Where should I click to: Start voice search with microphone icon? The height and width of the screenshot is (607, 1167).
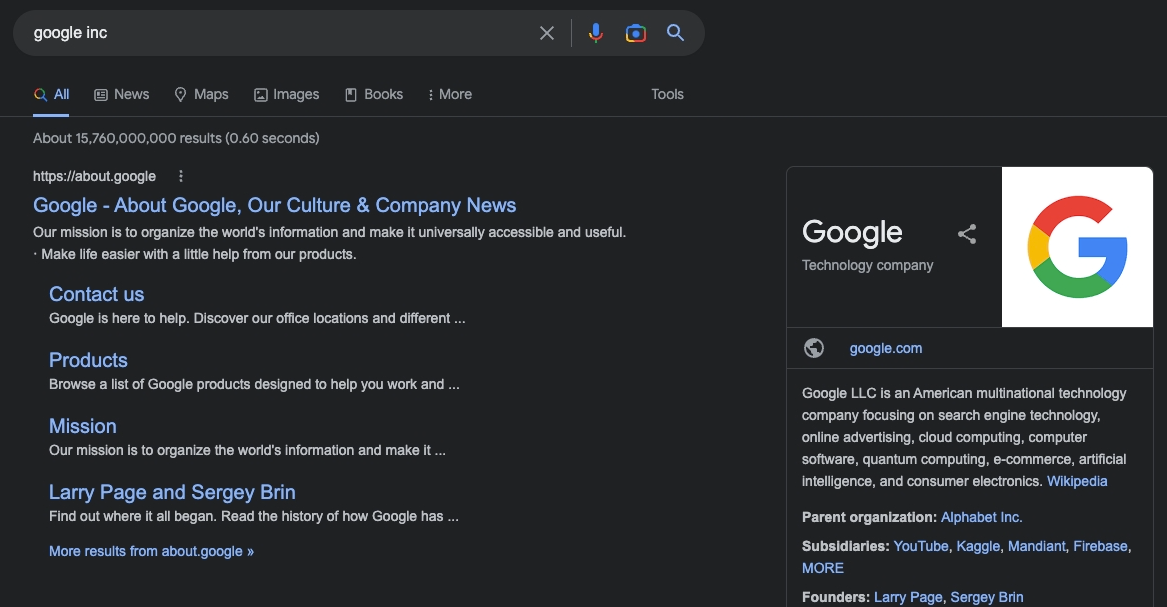coord(595,33)
